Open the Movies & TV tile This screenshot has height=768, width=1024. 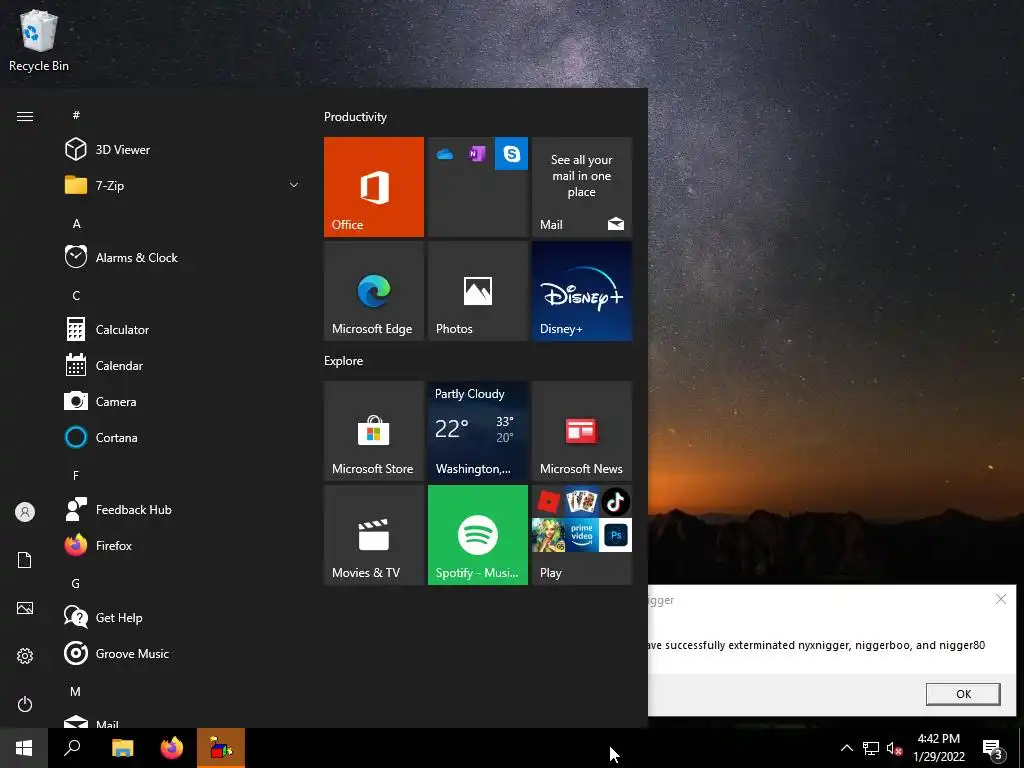click(374, 535)
